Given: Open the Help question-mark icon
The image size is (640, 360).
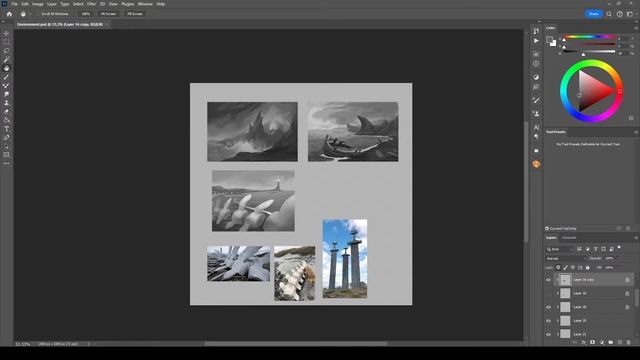Looking at the screenshot, I should pos(620,14).
